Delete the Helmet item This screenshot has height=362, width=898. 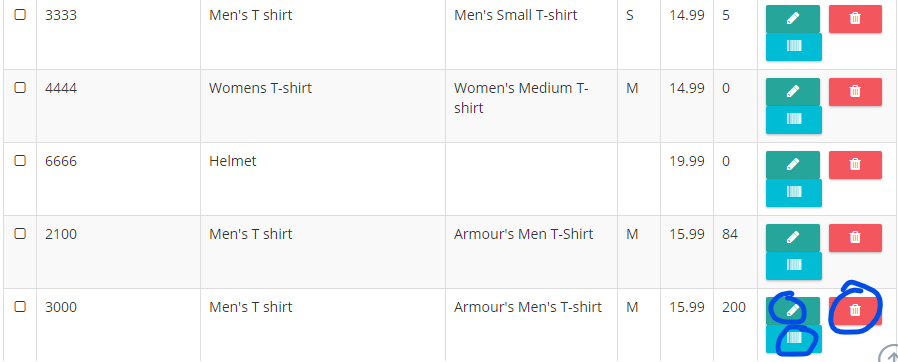[855, 165]
